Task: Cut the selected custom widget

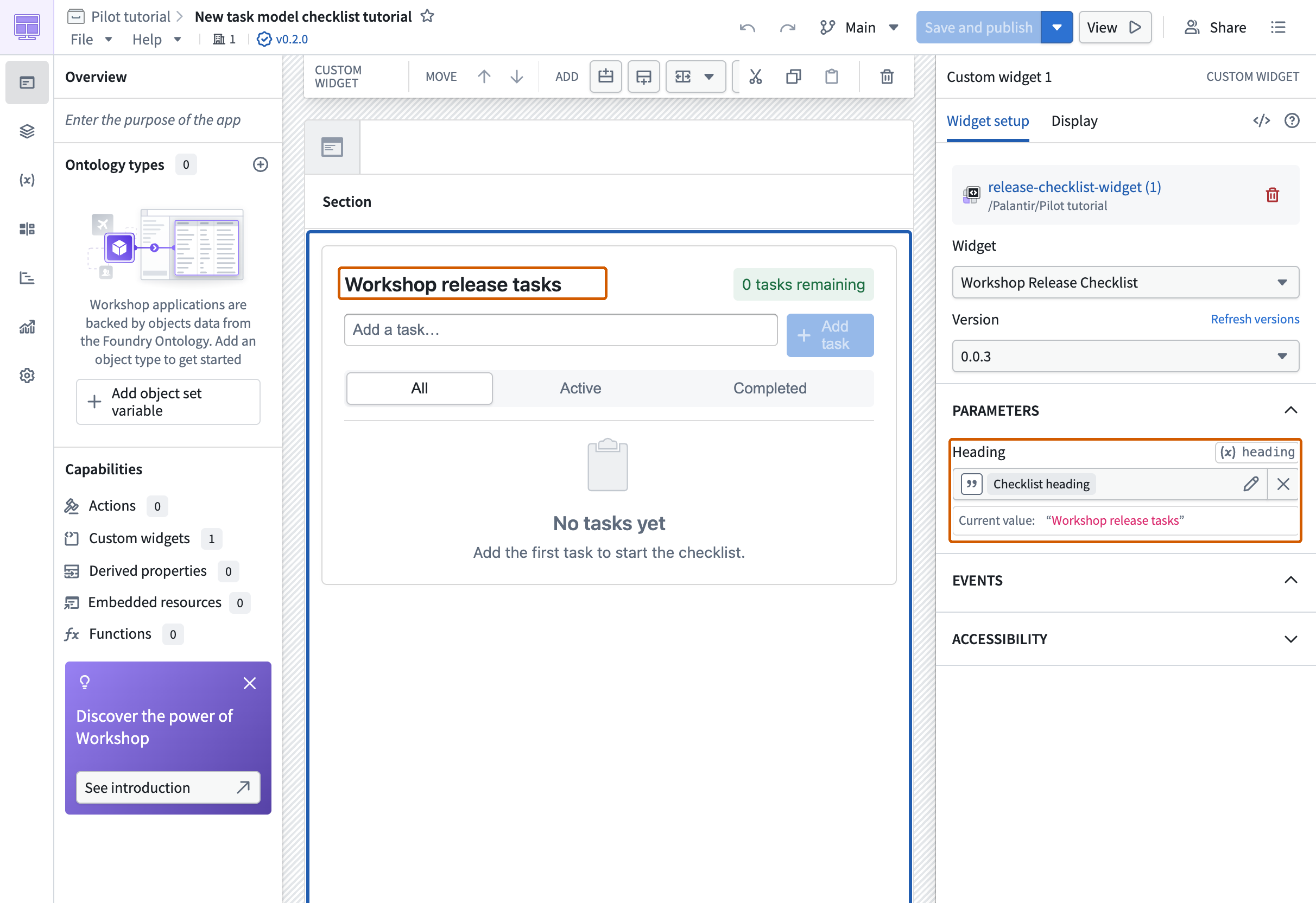Action: click(x=755, y=77)
